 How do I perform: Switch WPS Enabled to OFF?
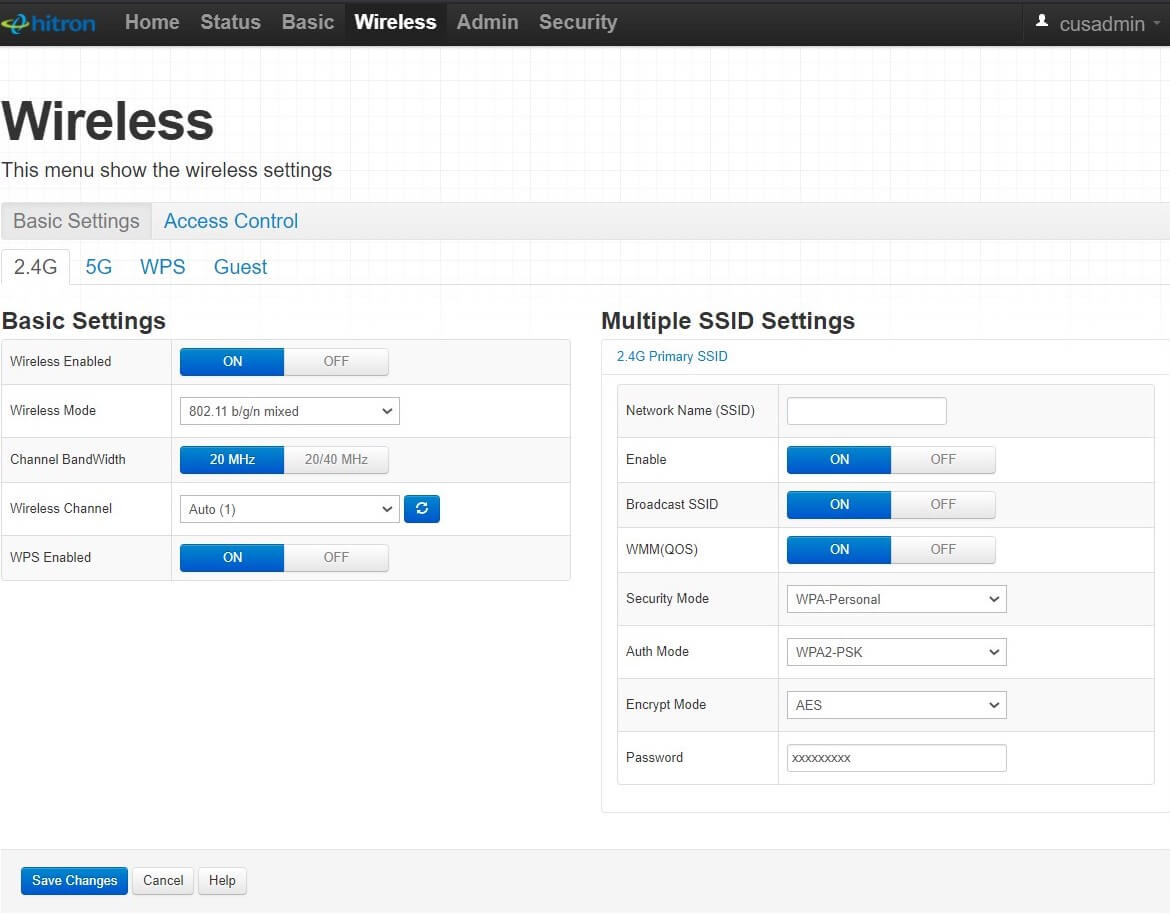pos(336,558)
